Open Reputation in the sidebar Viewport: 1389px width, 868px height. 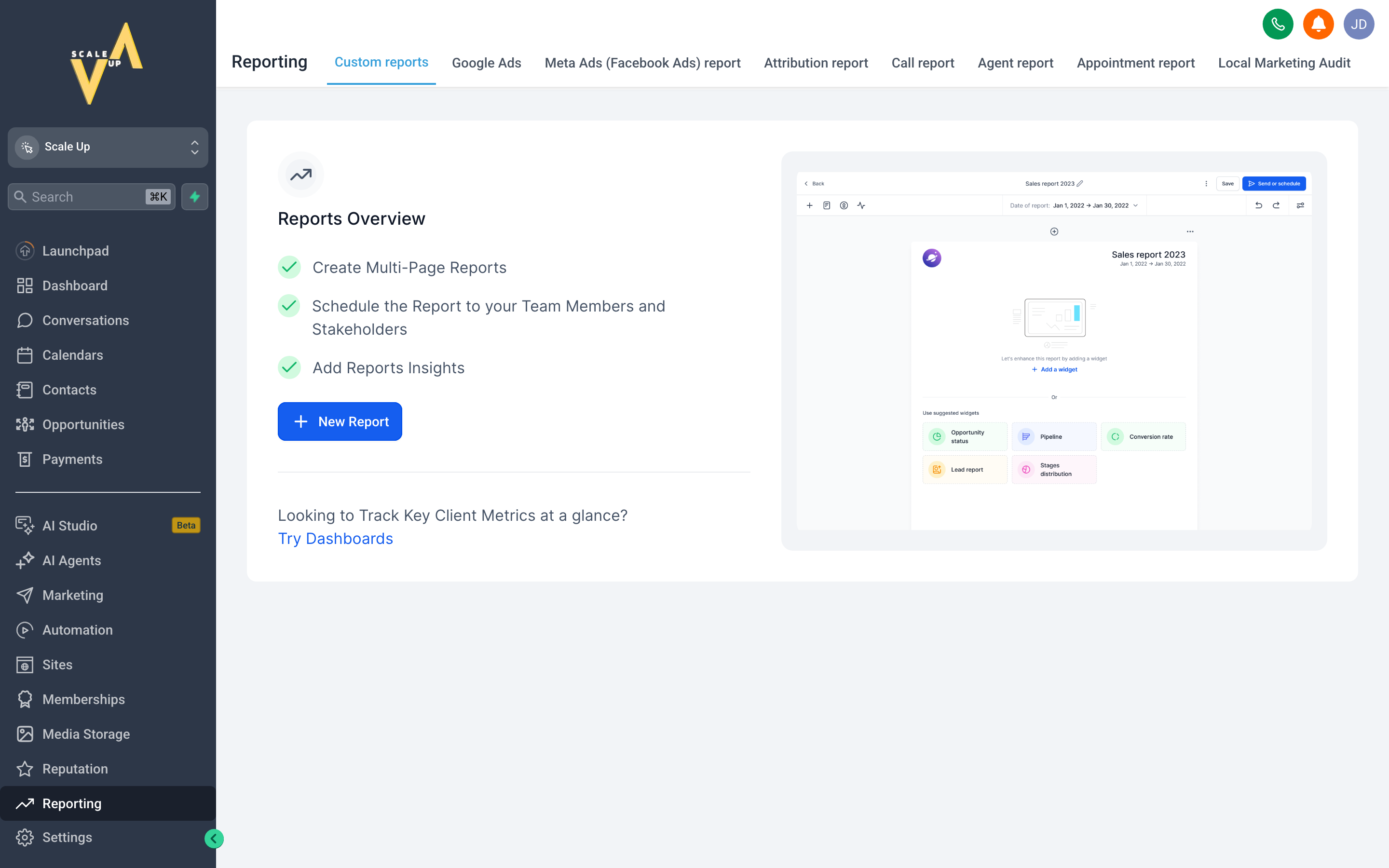coord(108,769)
